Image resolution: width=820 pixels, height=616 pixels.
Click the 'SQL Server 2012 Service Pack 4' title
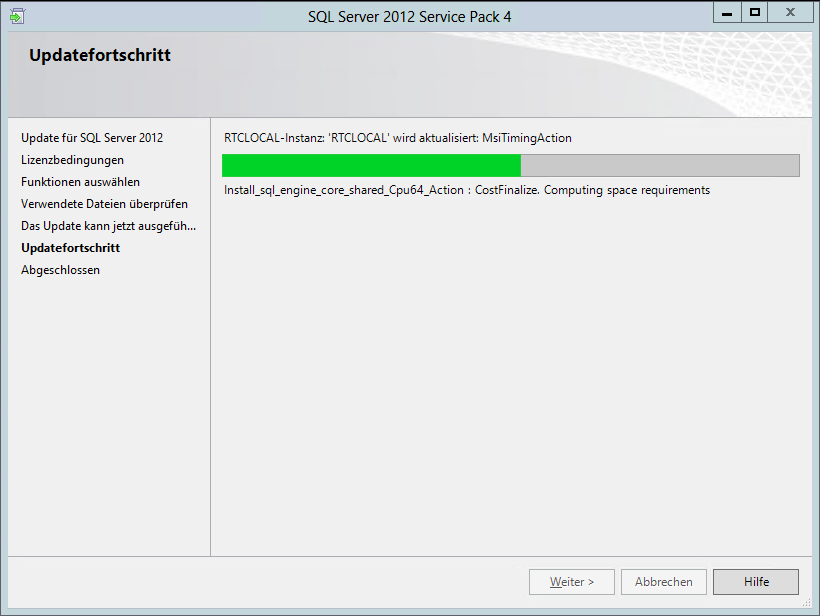click(409, 17)
